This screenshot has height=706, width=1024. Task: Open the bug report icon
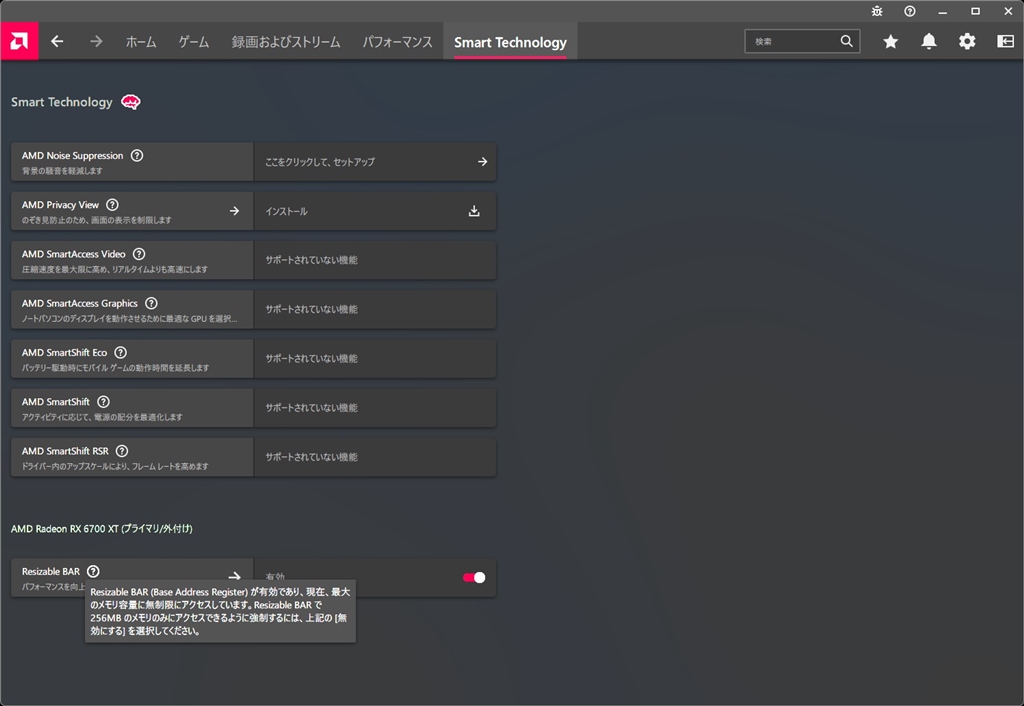coord(877,11)
